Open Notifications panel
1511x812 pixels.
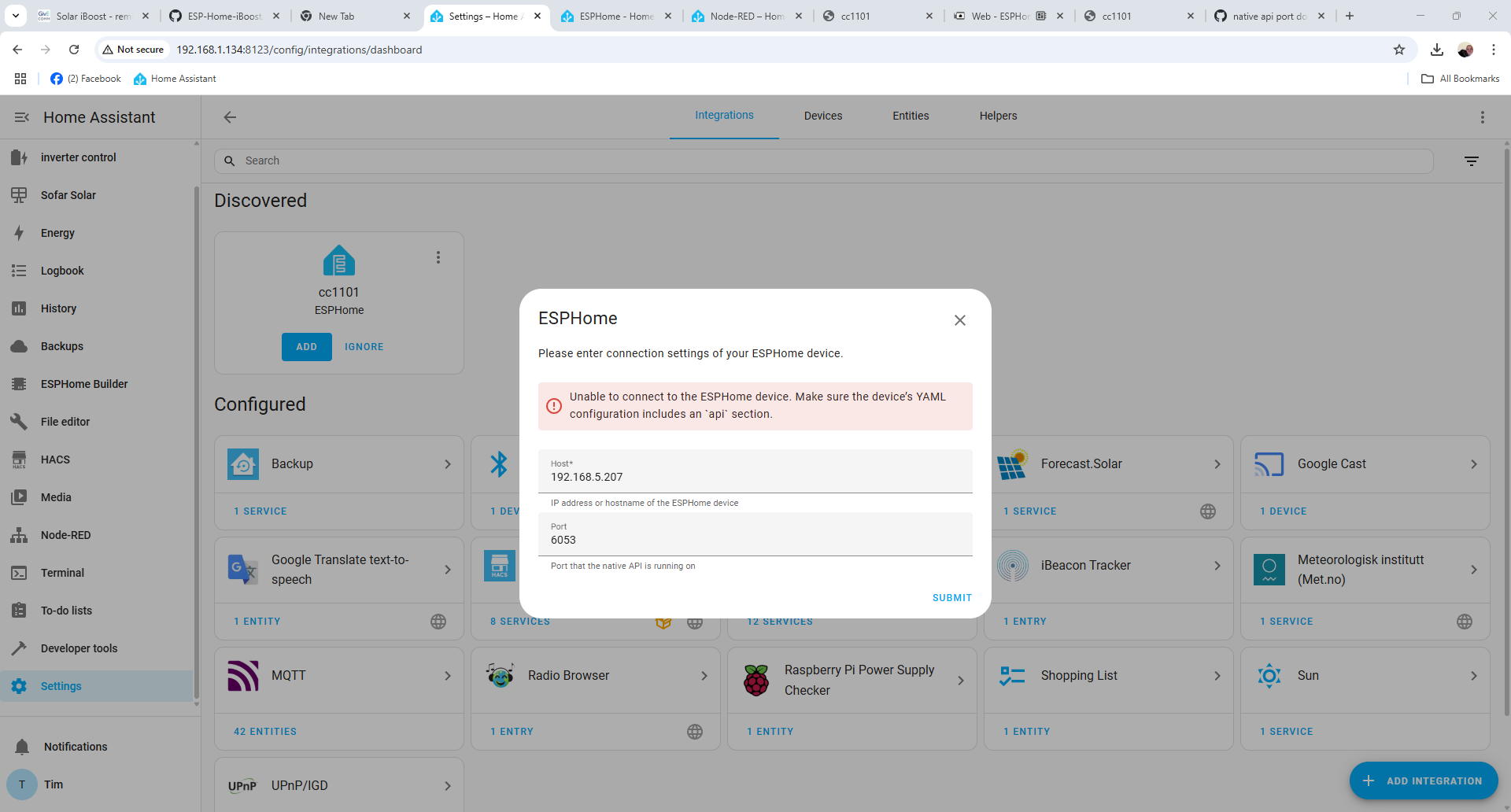coord(96,747)
